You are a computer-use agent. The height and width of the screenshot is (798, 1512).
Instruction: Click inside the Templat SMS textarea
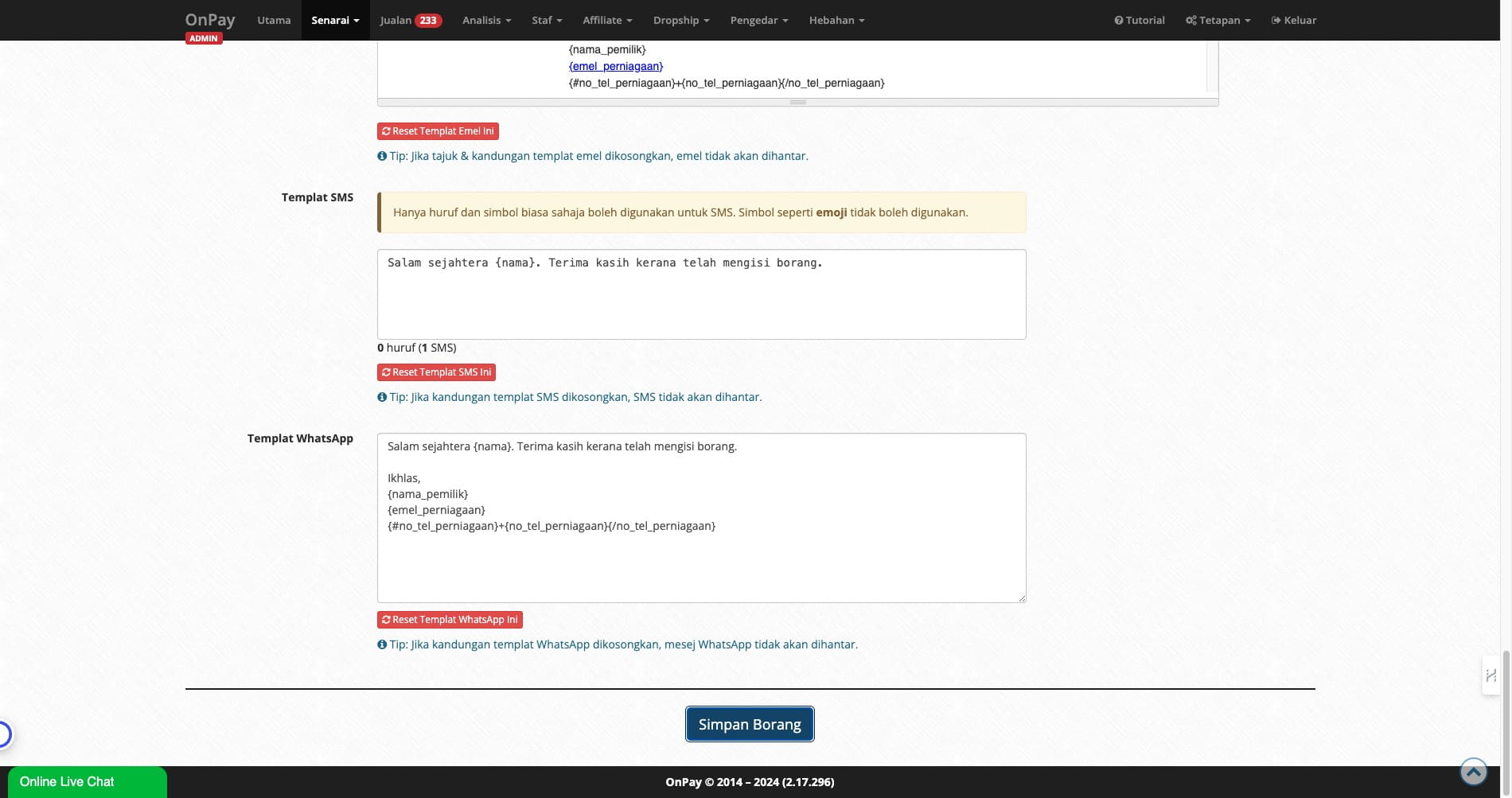click(x=701, y=294)
